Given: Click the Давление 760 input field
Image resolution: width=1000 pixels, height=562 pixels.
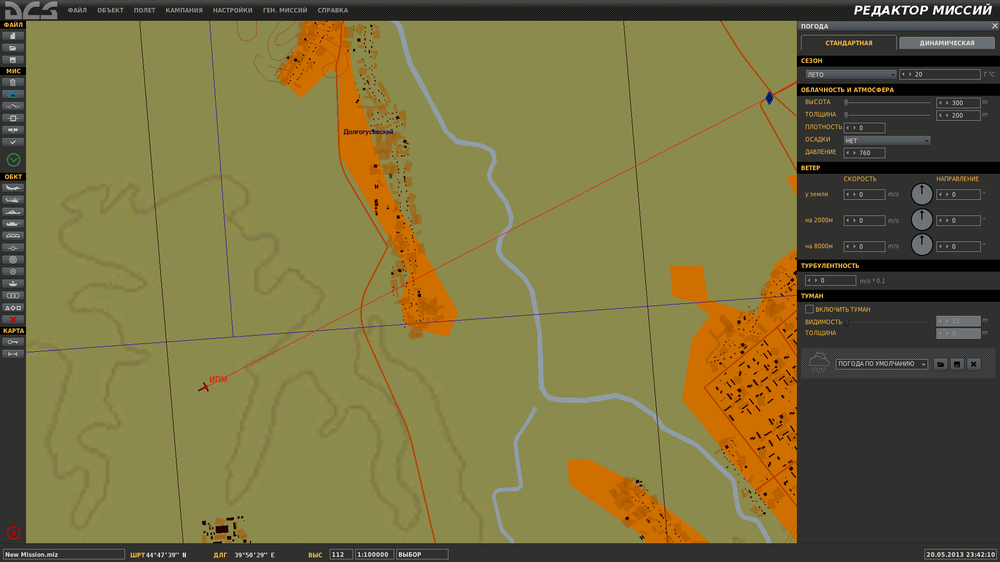Looking at the screenshot, I should pyautogui.click(x=864, y=153).
